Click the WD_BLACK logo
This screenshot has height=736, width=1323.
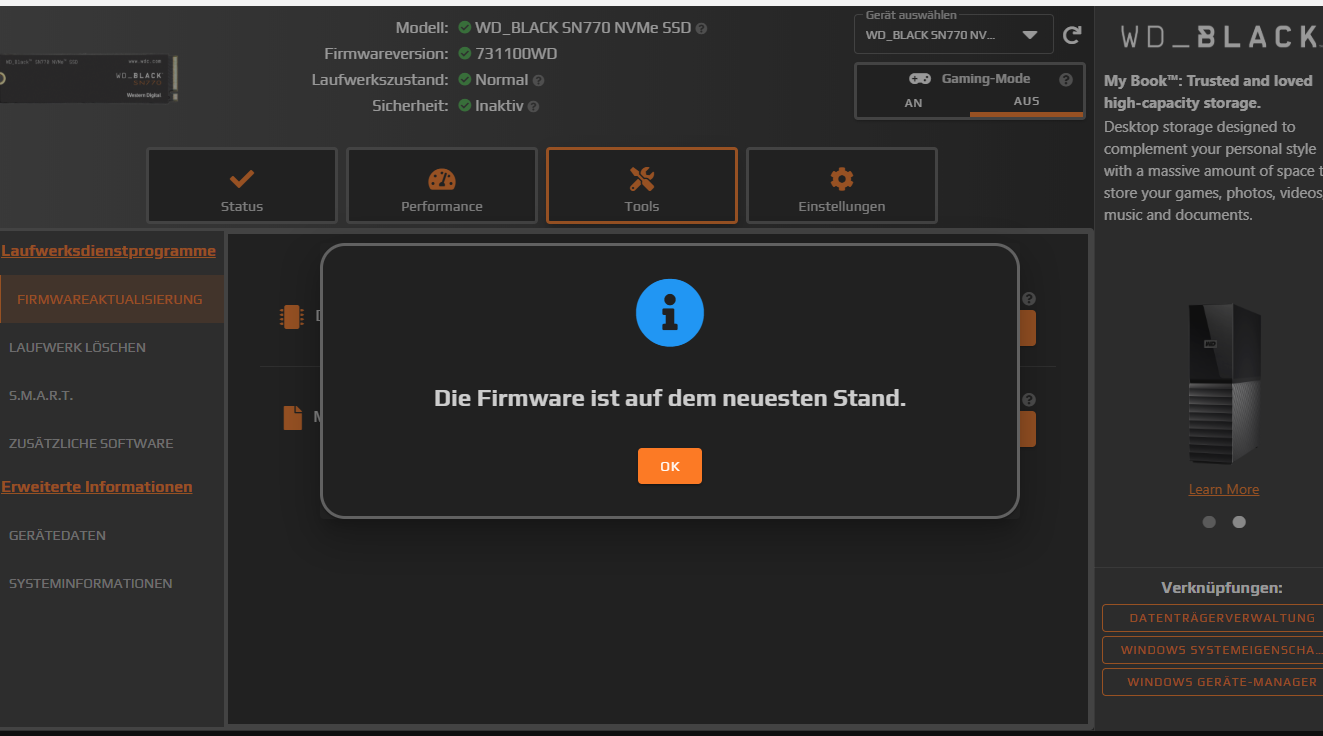[x=1220, y=38]
